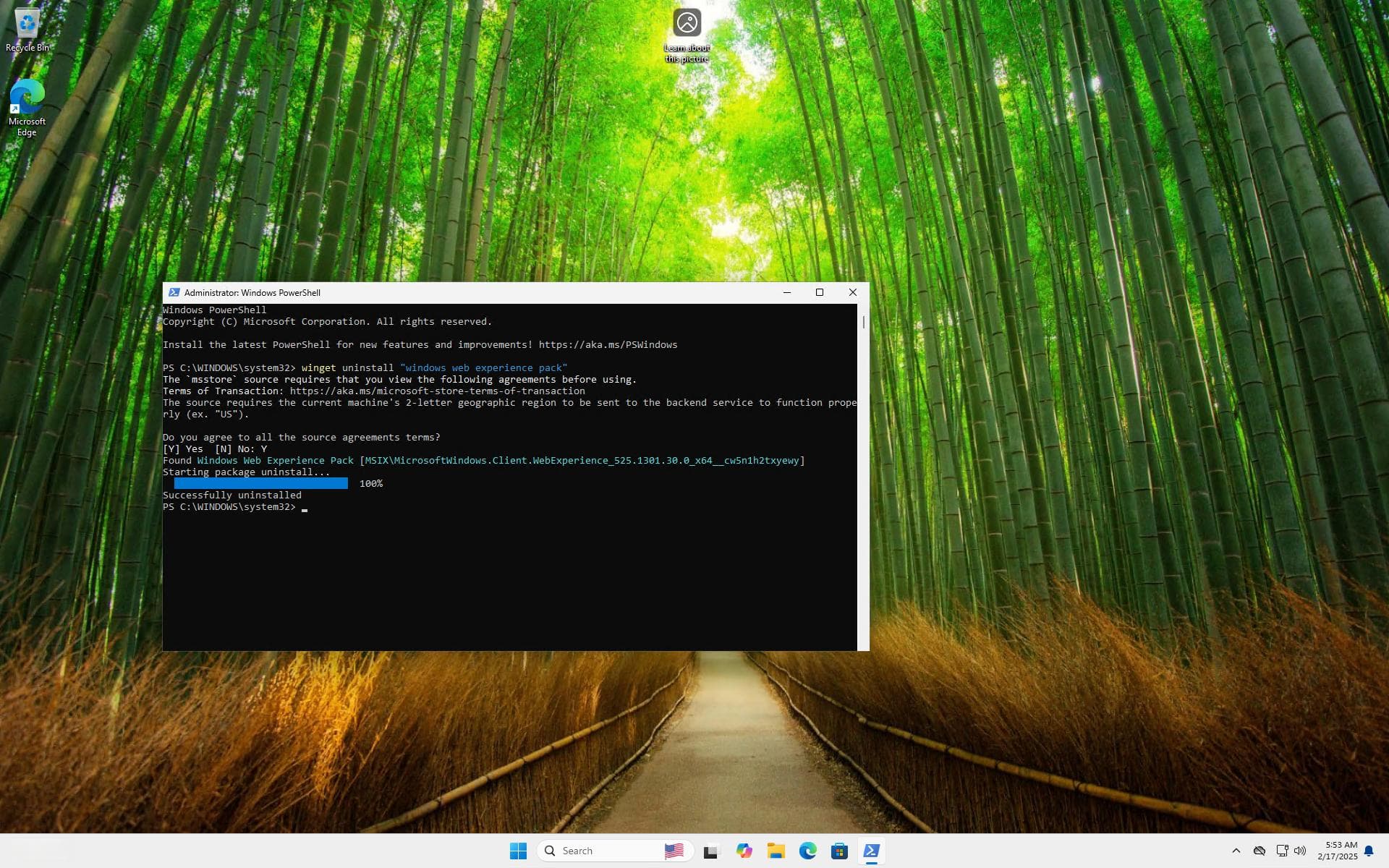This screenshot has width=1389, height=868.
Task: Open the notifications bell icon
Action: pos(1369,851)
